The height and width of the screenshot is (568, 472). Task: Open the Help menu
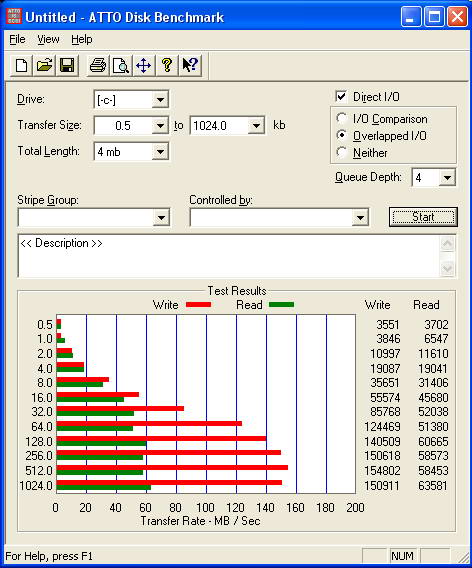click(x=82, y=39)
